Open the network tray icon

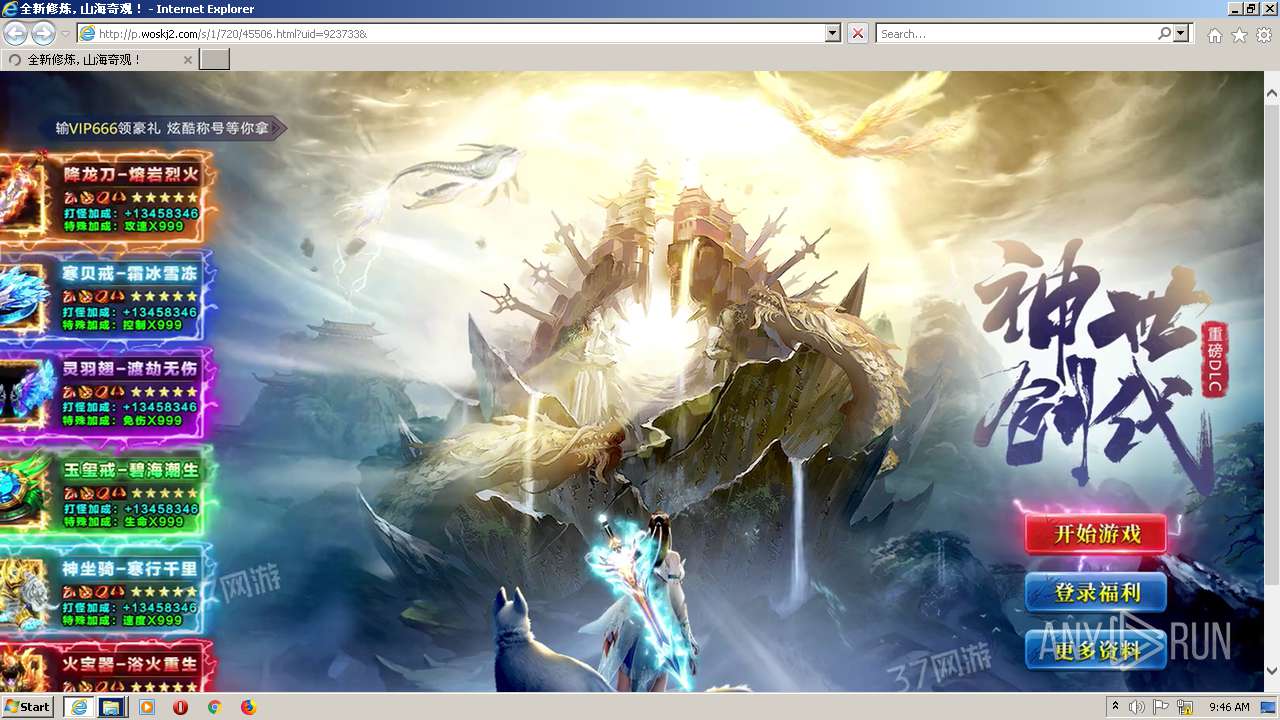(x=1185, y=707)
